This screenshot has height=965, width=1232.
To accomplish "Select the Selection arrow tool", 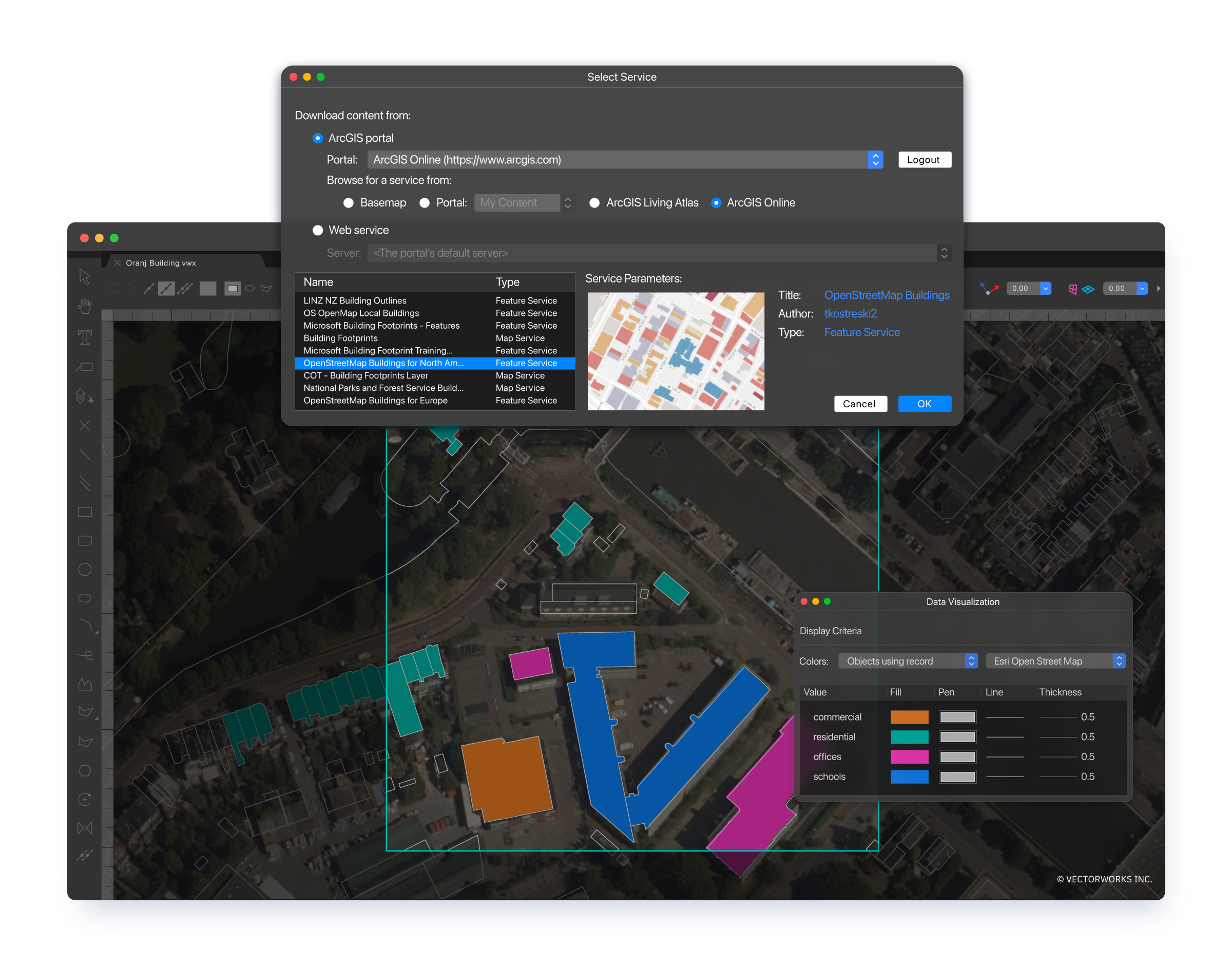I will click(x=85, y=277).
